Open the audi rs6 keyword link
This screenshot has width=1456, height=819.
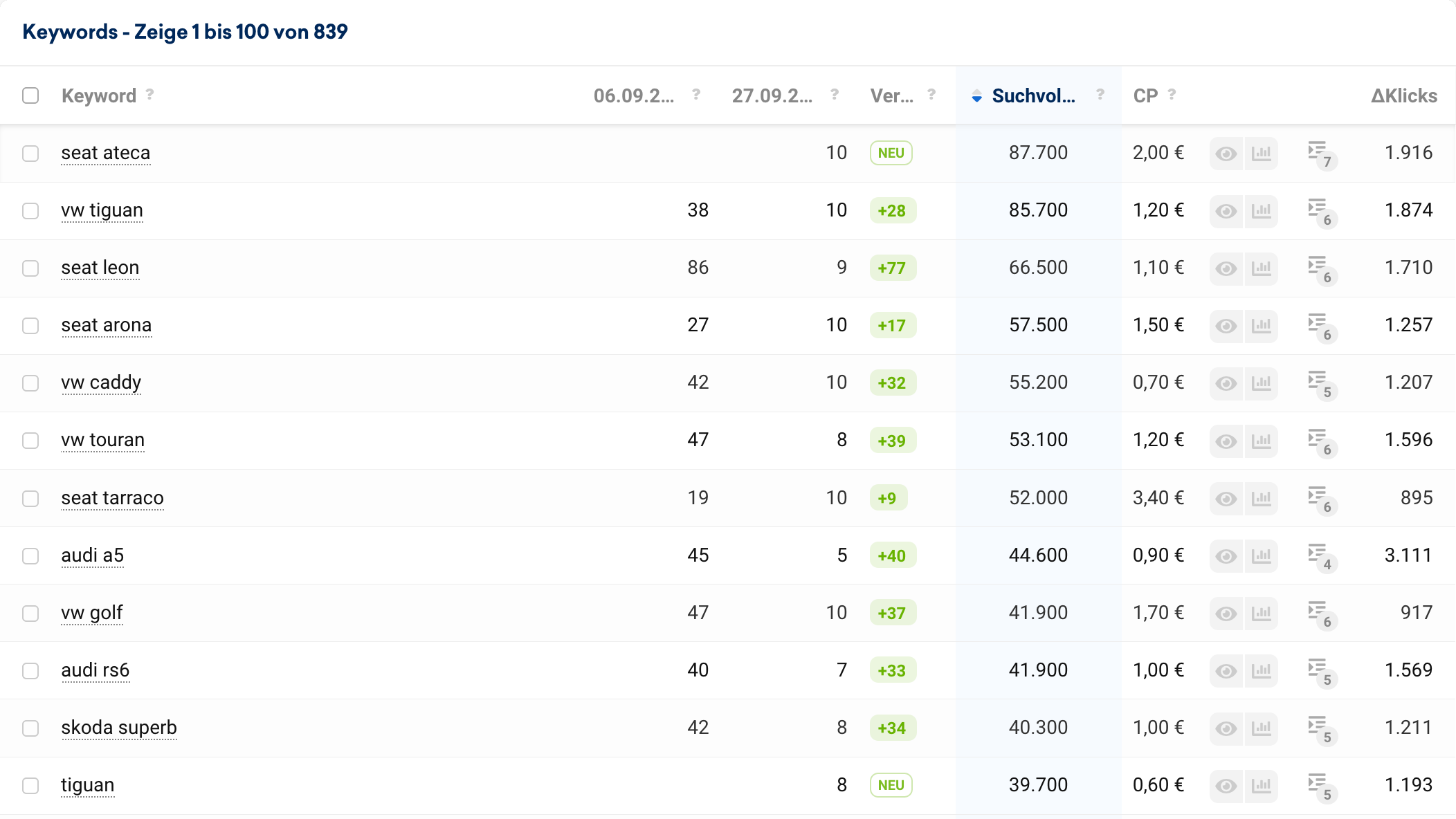(x=95, y=670)
